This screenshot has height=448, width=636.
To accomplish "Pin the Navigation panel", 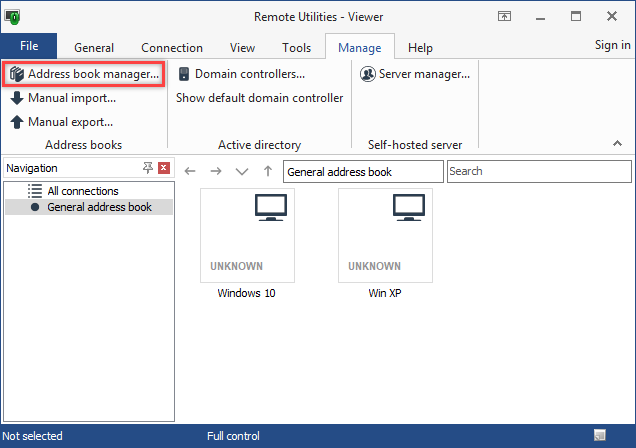I will click(148, 168).
